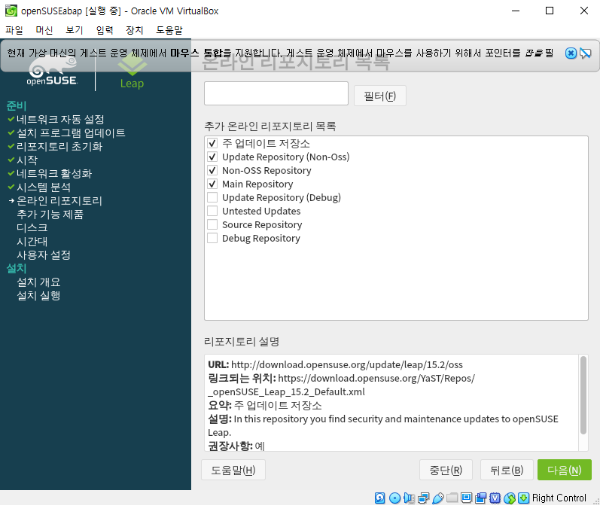Open the 입력 menu
Image resolution: width=600 pixels, height=505 pixels.
(104, 30)
